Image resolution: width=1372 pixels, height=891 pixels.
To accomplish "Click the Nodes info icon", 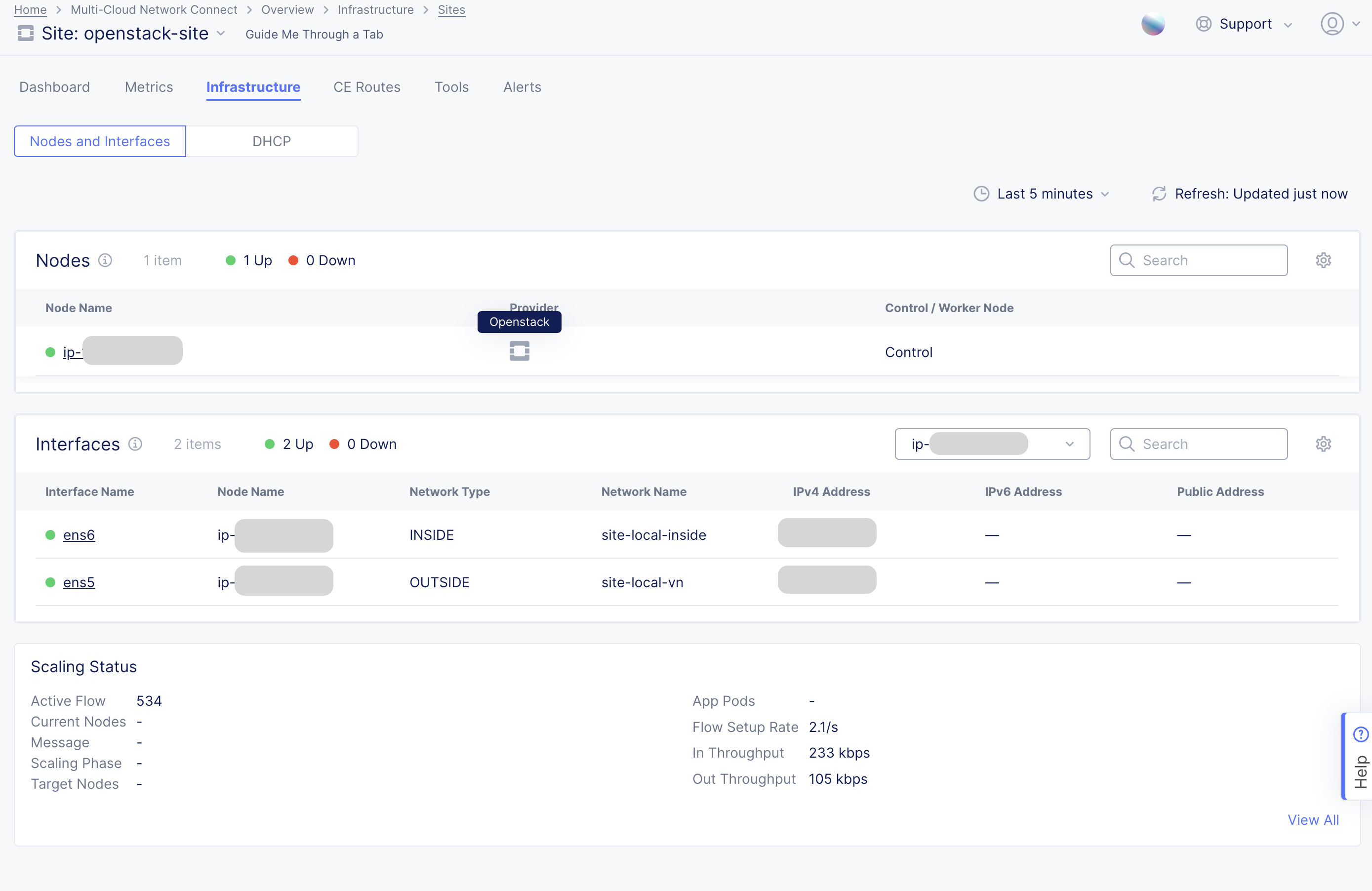I will pos(105,260).
